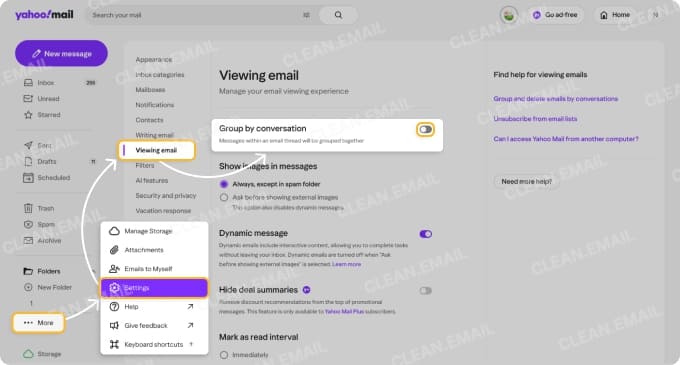Screen dimensions: 680x365
Task: Open Notifications settings
Action: coord(154,105)
